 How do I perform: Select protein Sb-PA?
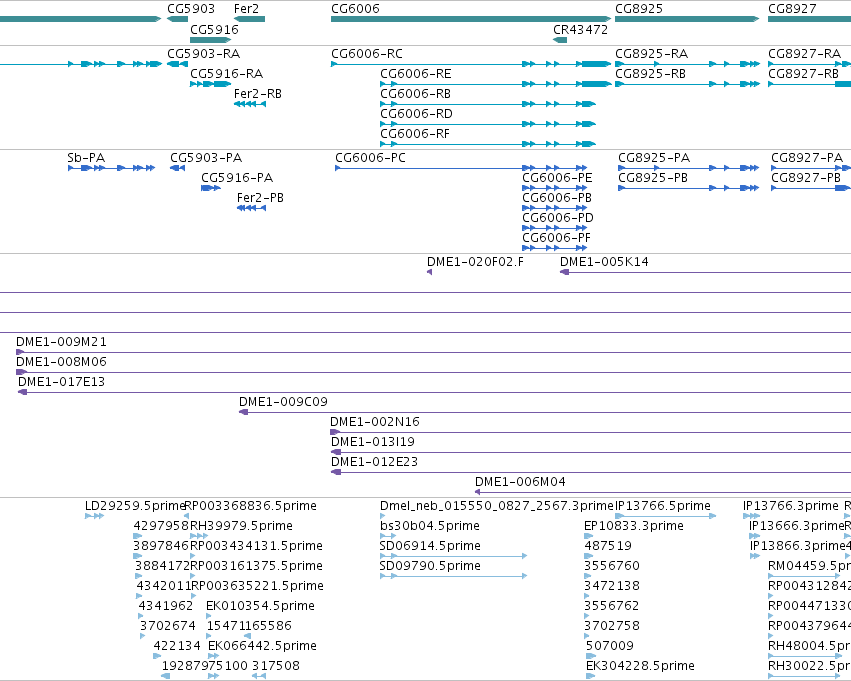(x=86, y=158)
